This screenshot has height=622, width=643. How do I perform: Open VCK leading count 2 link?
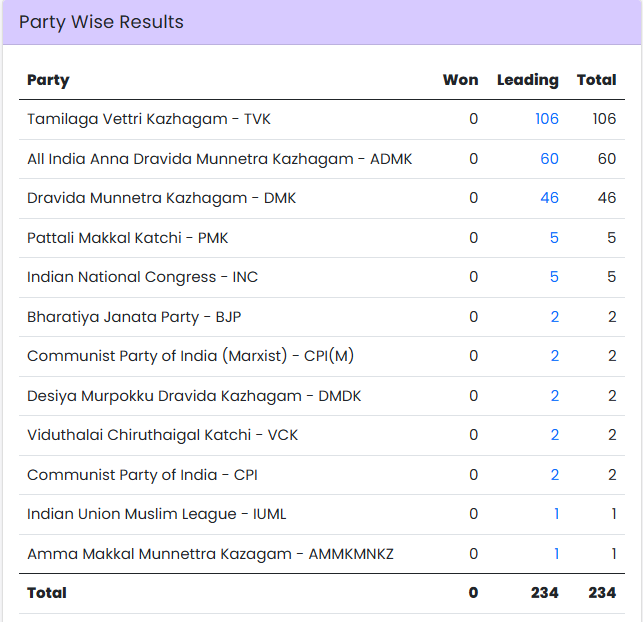point(554,435)
